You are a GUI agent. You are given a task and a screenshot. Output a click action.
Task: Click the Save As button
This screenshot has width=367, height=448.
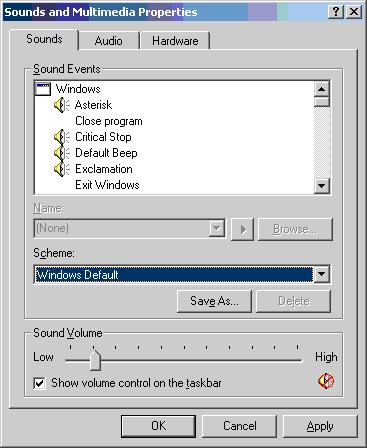[214, 301]
